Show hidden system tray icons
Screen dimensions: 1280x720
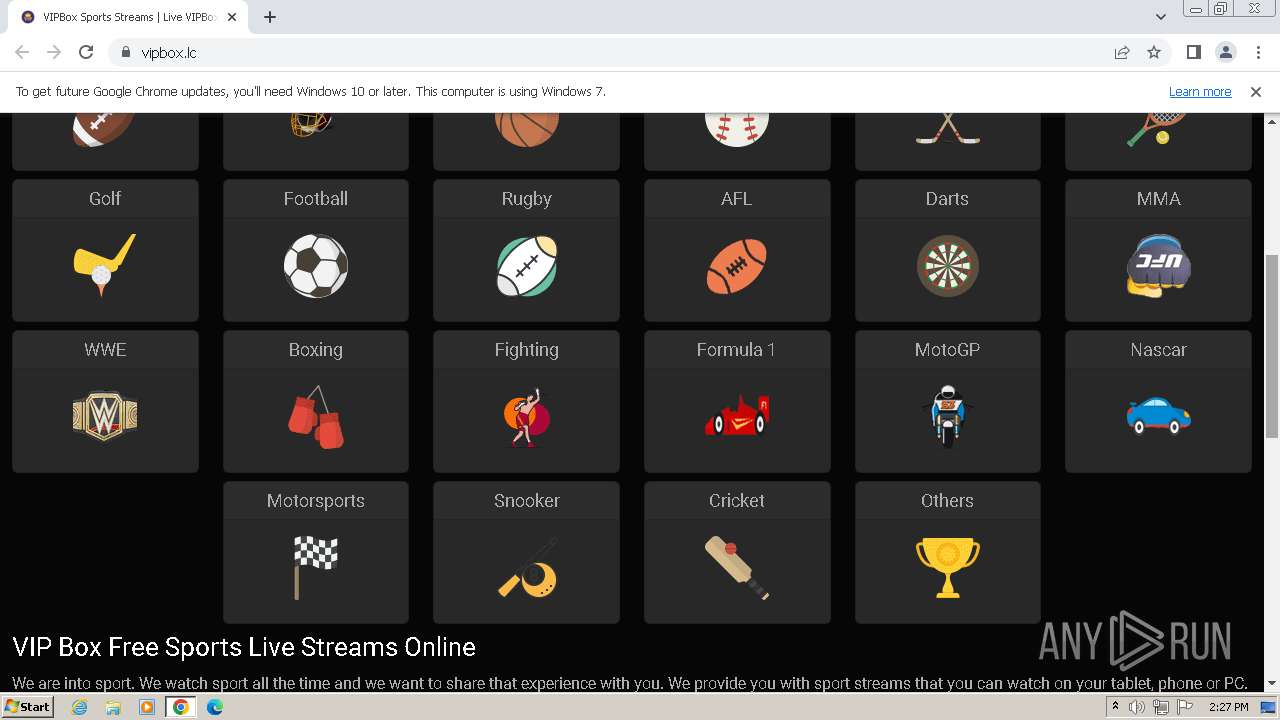1115,707
